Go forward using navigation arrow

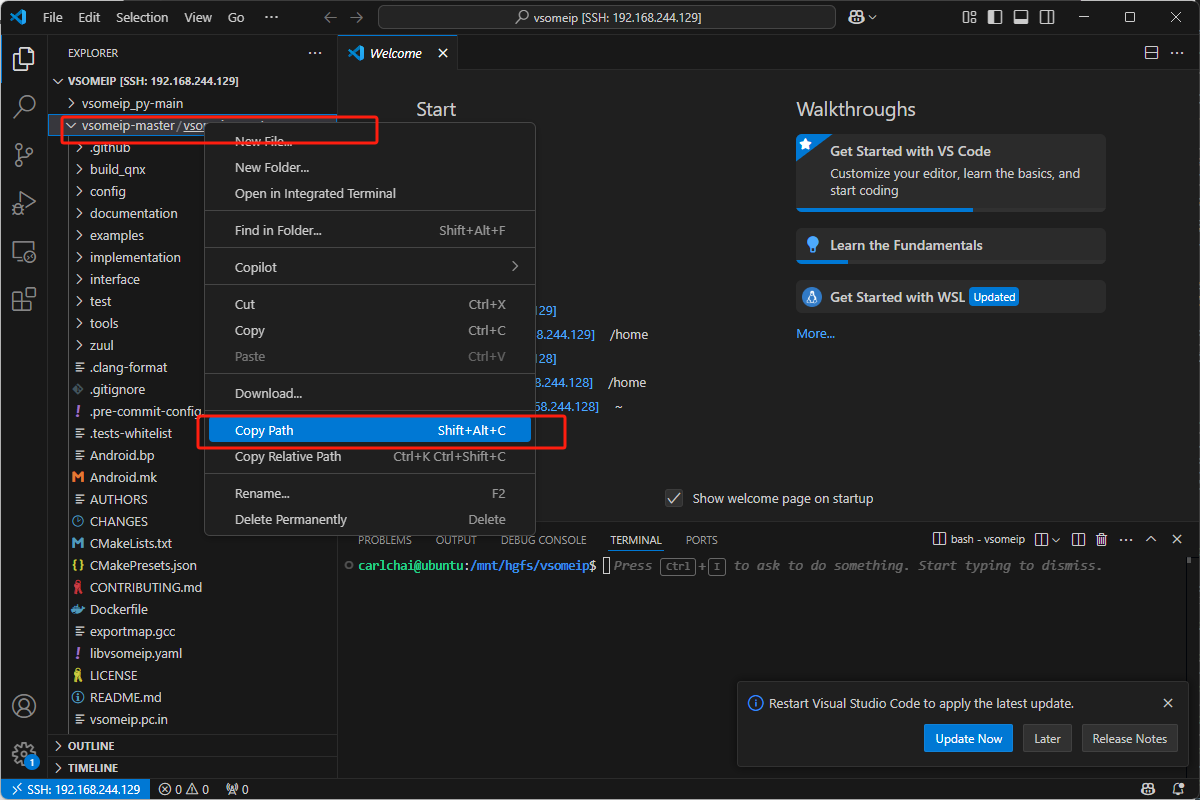click(357, 17)
